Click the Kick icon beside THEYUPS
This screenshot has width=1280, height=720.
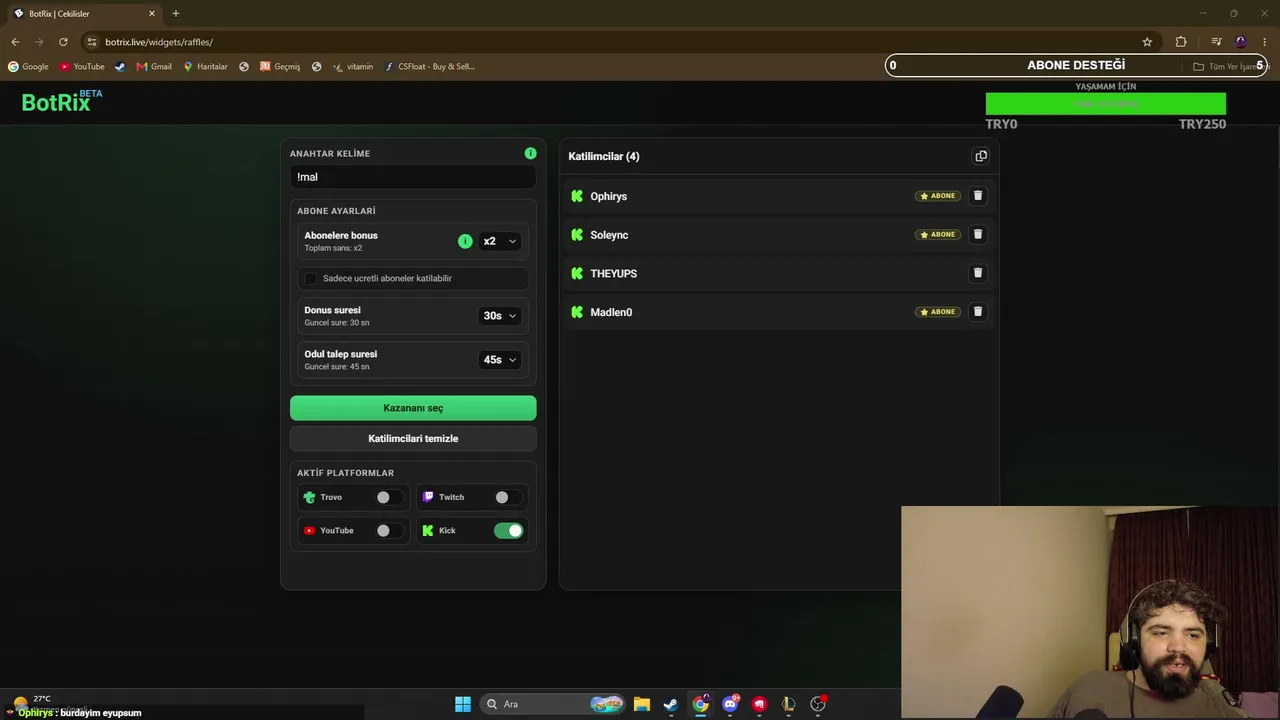click(x=577, y=273)
